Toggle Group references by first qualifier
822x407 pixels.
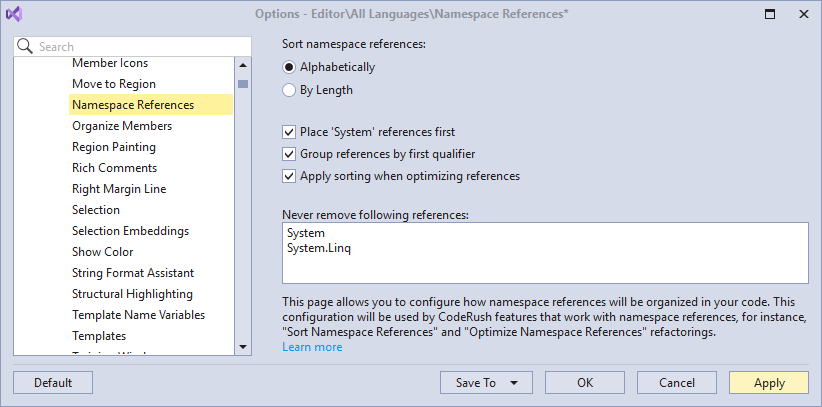(290, 154)
